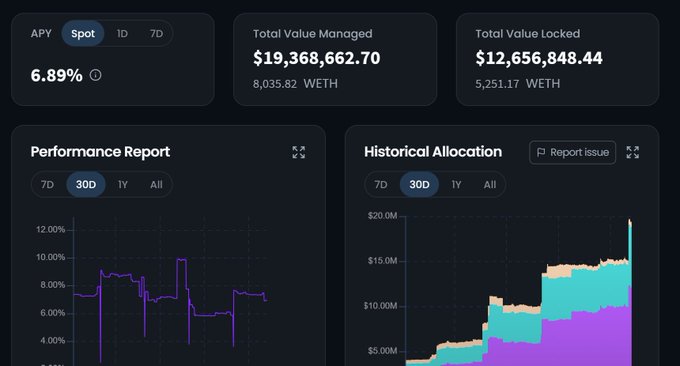680x366 pixels.
Task: Click the $15.0M axis label
Action: [382, 261]
